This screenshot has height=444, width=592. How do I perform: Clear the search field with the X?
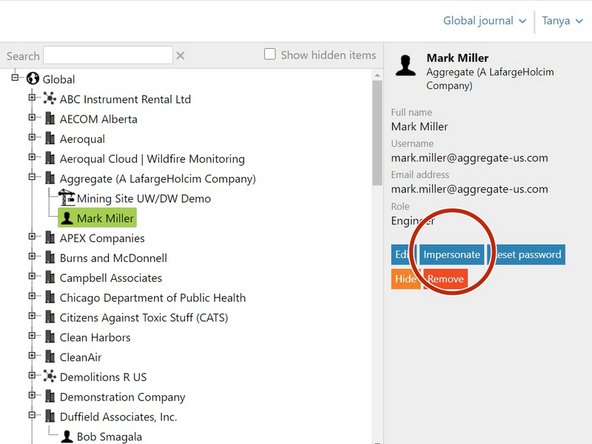180,56
